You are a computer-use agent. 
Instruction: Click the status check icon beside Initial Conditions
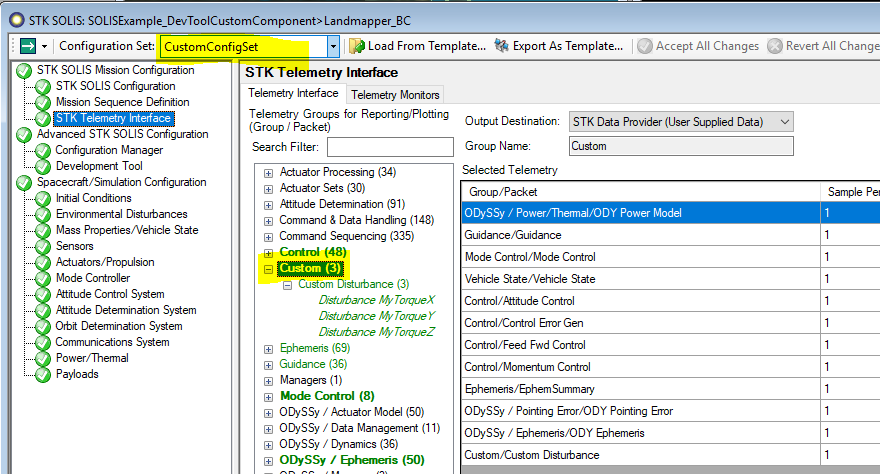point(42,198)
